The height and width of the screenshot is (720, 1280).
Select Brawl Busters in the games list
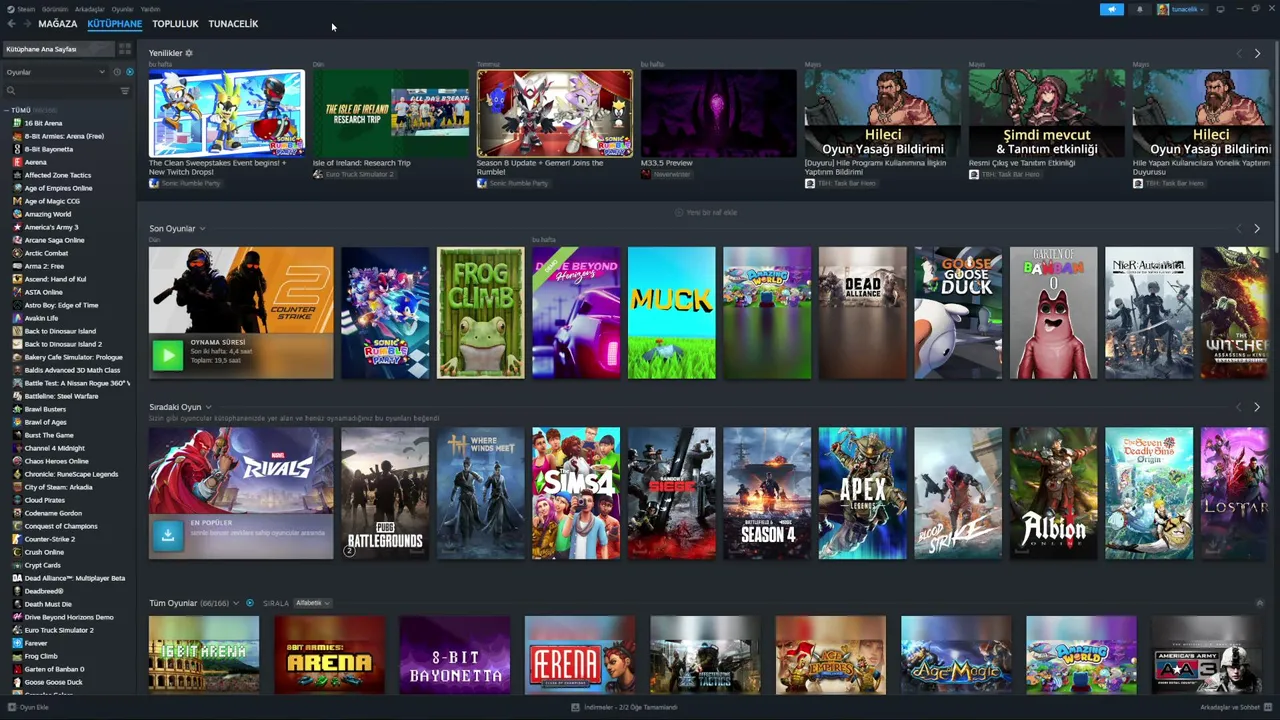pos(45,409)
